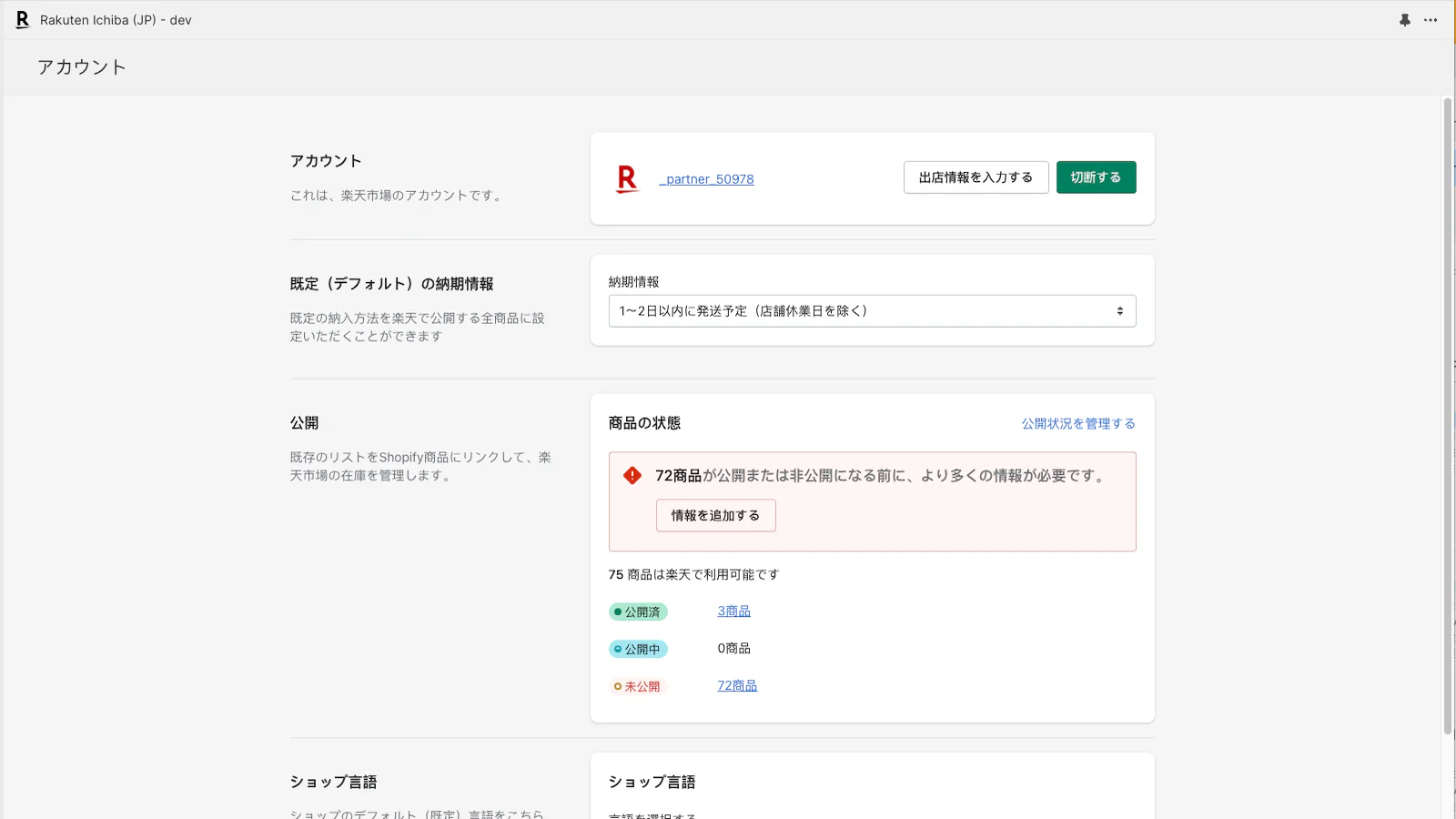
Task: Open the _partner_50978 account link
Action: coord(707,179)
